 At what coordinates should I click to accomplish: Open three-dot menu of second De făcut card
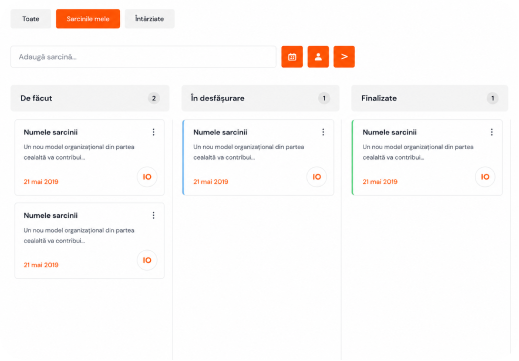154,215
